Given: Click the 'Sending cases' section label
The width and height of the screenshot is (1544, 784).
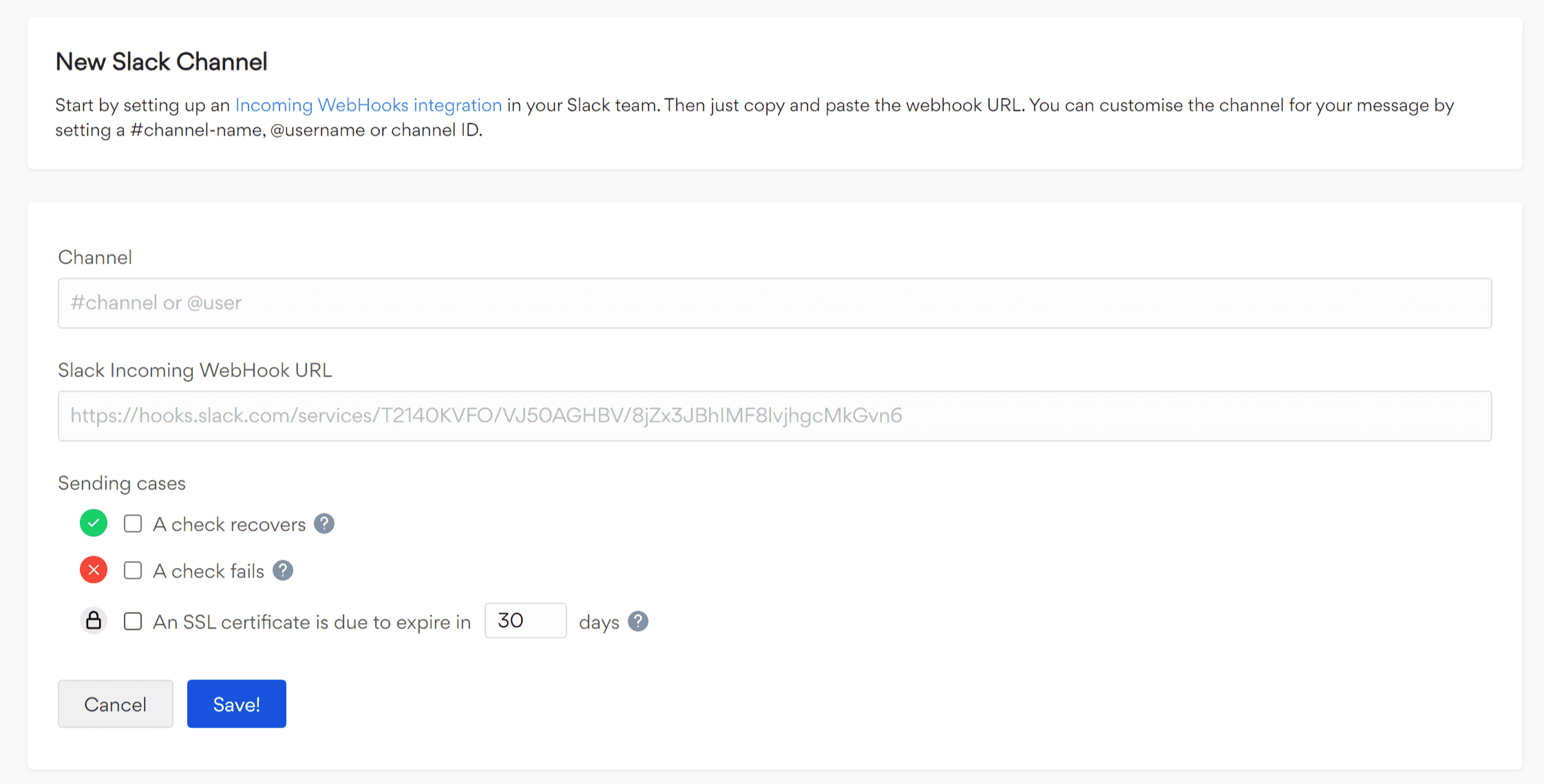Looking at the screenshot, I should tap(122, 483).
